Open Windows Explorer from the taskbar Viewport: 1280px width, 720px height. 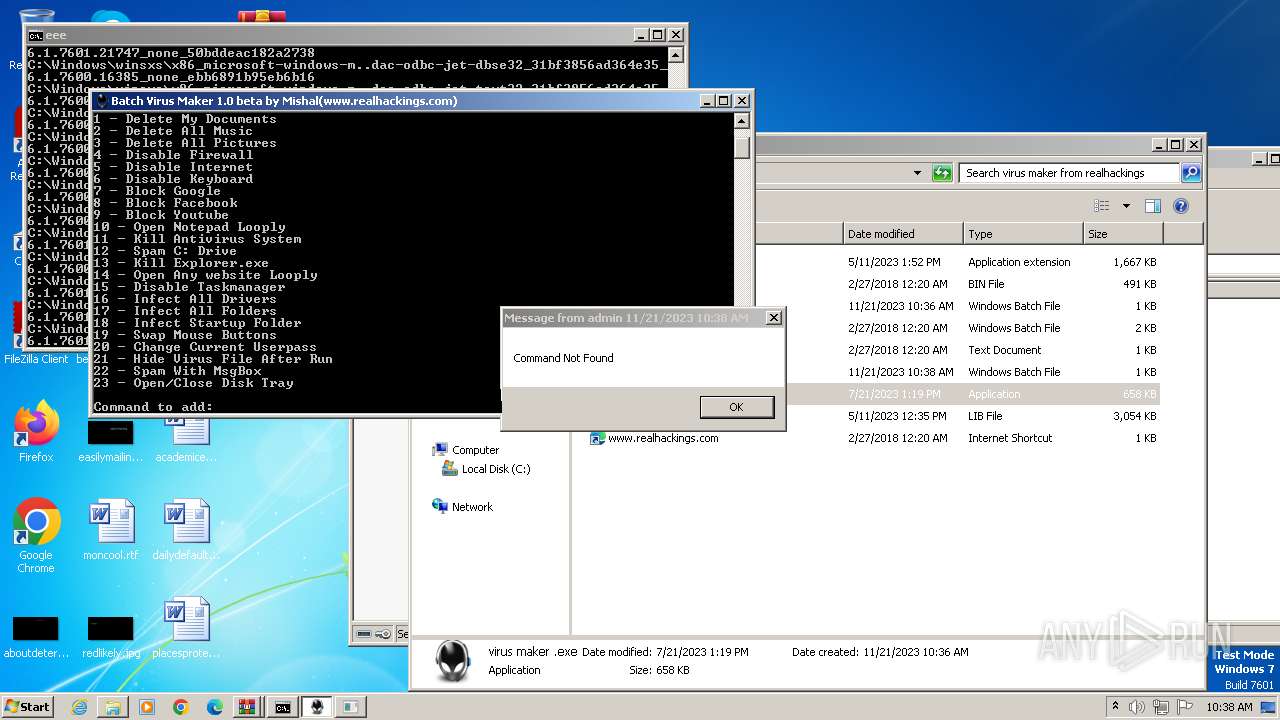tap(113, 707)
